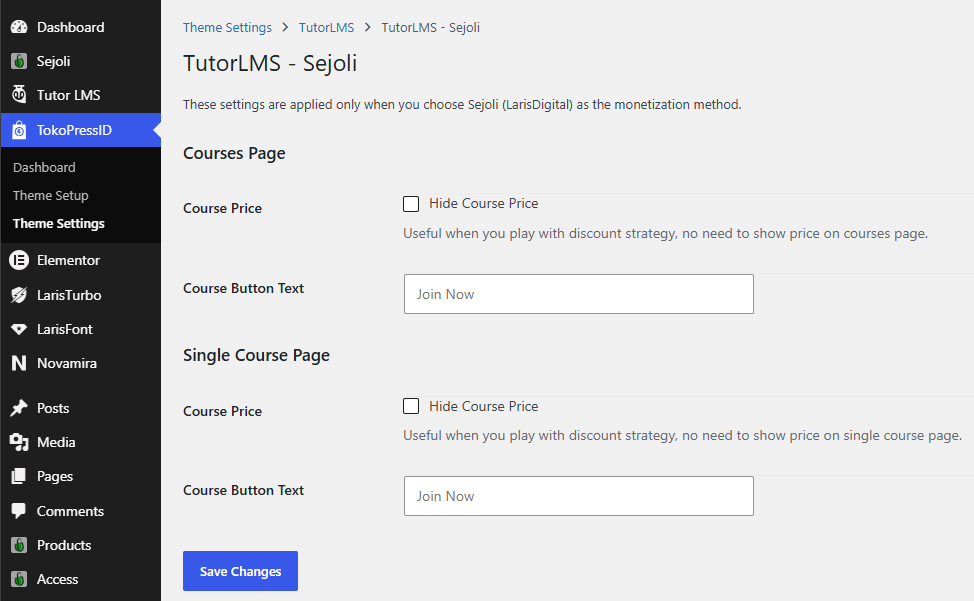Screen dimensions: 974x601
Task: Click the Comments speech bubble icon
Action: click(x=19, y=511)
